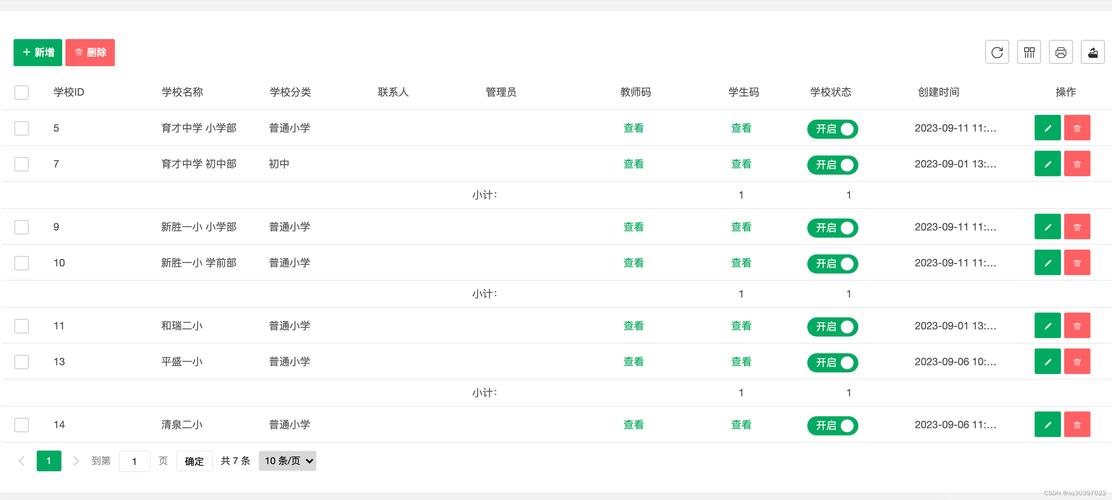Image resolution: width=1112 pixels, height=500 pixels.
Task: Delete the school with ID 7
Action: click(x=1077, y=164)
